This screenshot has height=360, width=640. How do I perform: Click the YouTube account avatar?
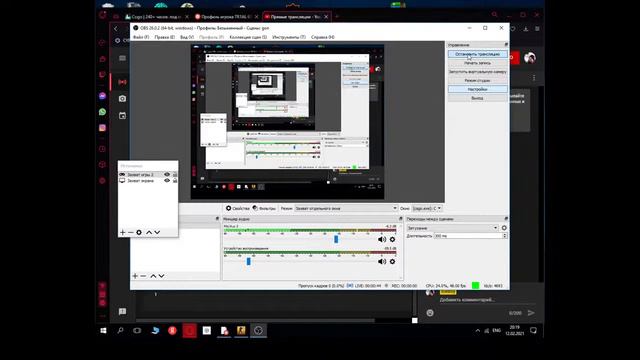530,58
